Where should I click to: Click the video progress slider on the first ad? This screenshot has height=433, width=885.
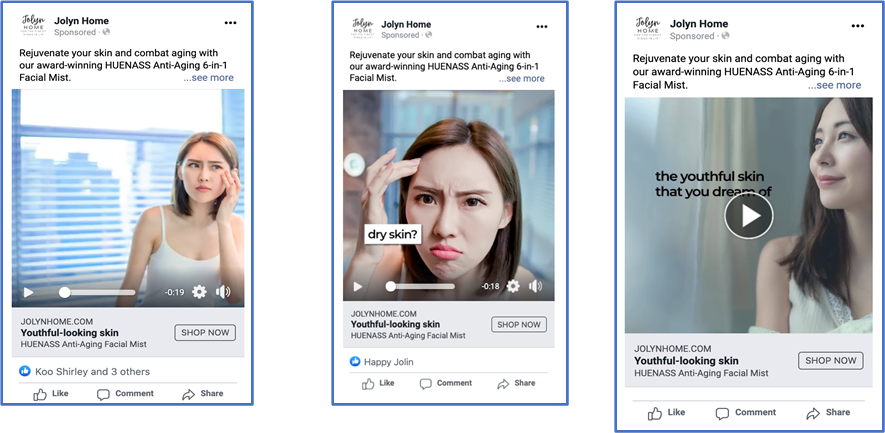[97, 292]
